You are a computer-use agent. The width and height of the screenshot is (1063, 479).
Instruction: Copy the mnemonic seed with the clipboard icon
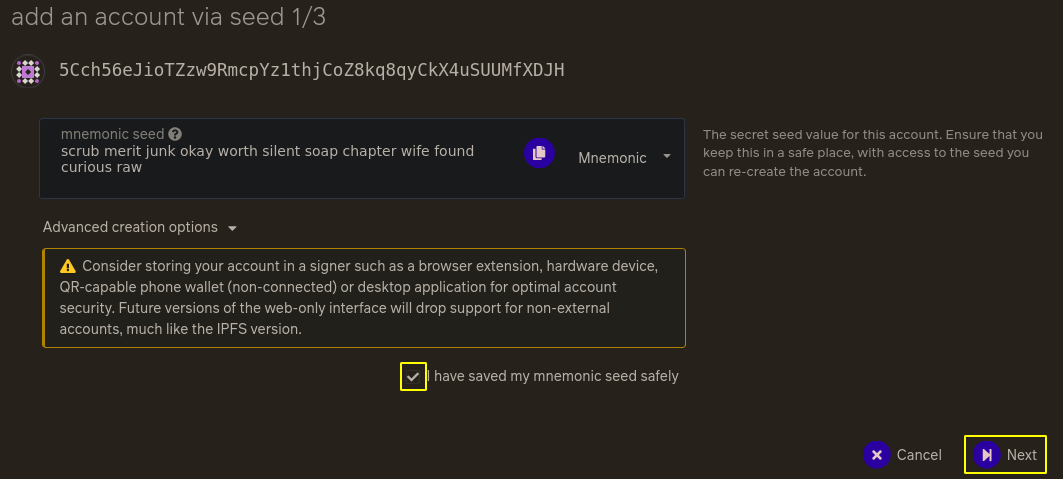pos(539,153)
